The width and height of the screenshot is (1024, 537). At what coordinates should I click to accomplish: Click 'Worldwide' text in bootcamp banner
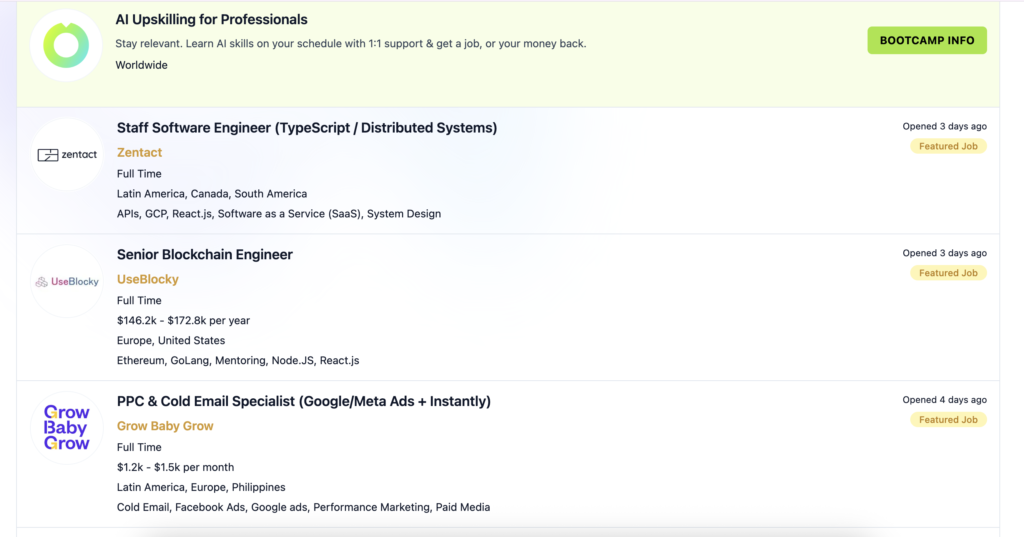click(x=142, y=65)
